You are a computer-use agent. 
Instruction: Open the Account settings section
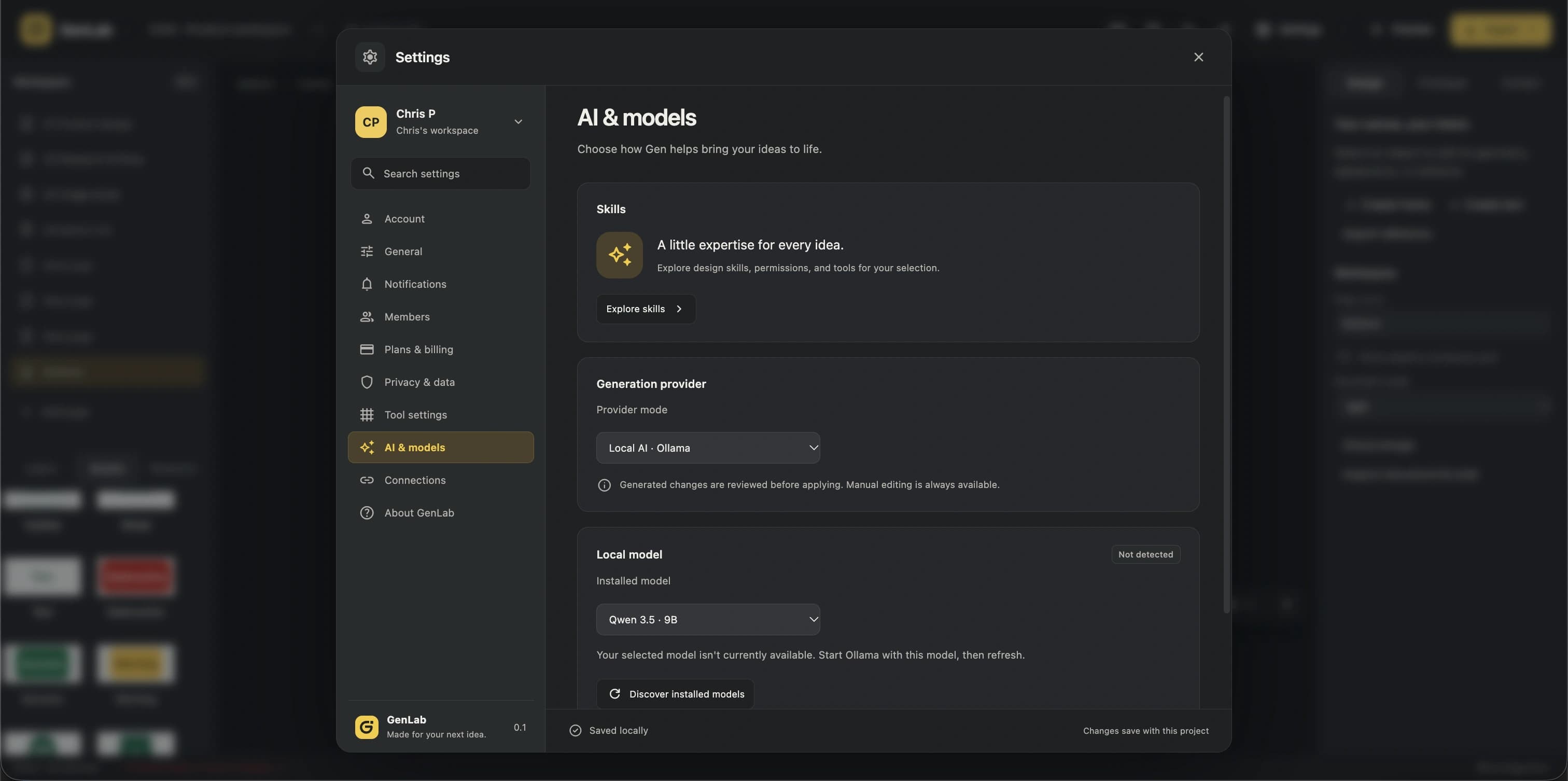tap(440, 218)
